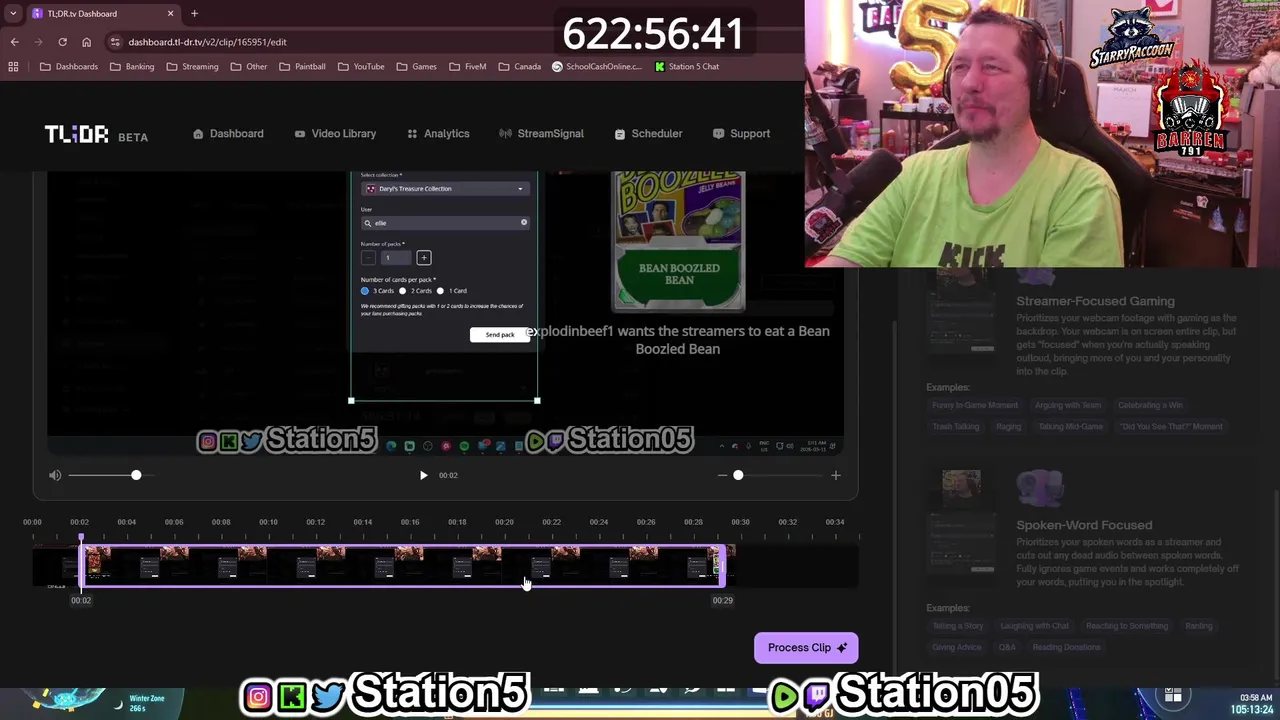The width and height of the screenshot is (1280, 720).
Task: Increase number of packs with plus button
Action: [x=423, y=258]
